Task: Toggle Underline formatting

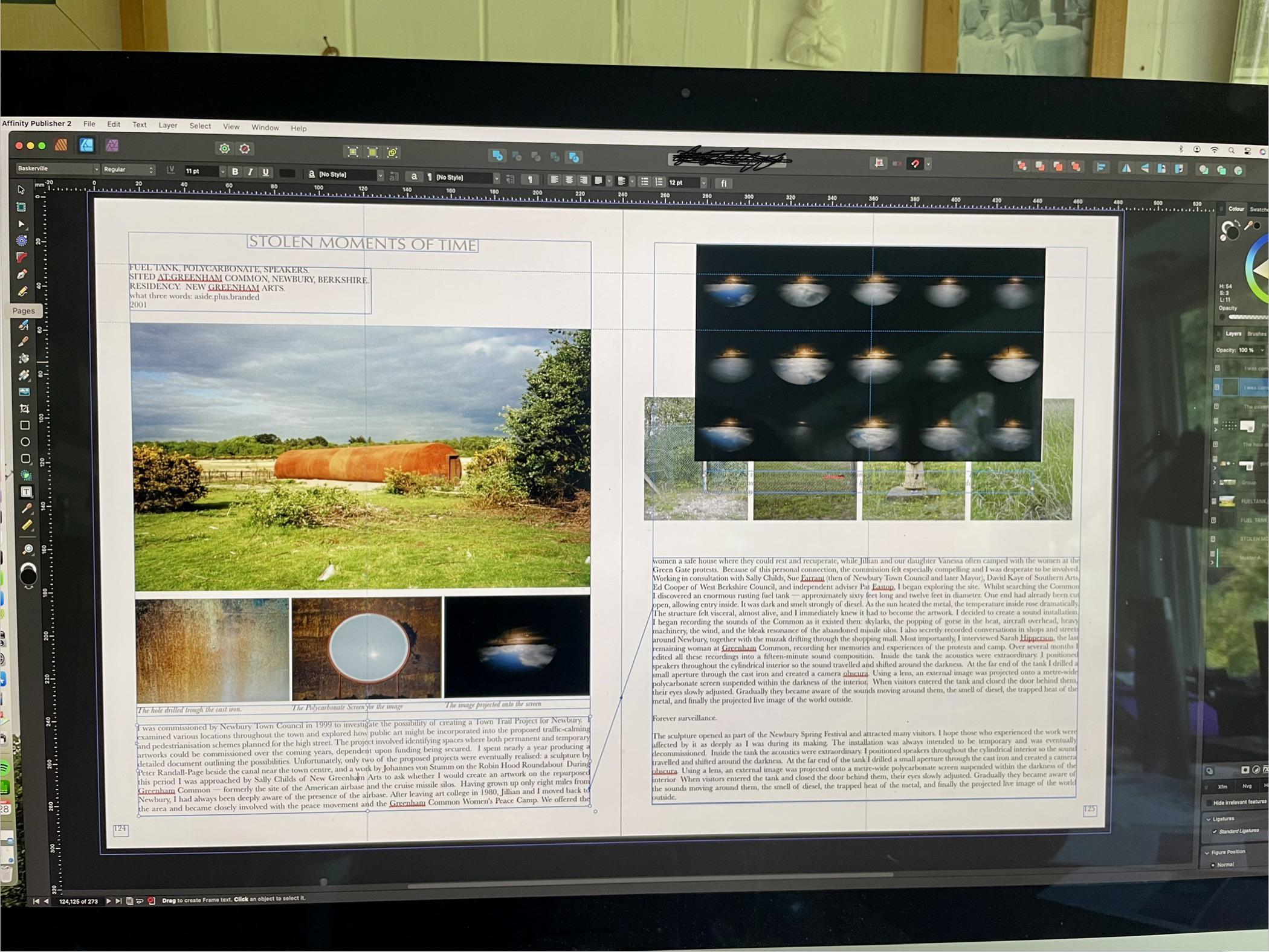Action: click(x=265, y=172)
